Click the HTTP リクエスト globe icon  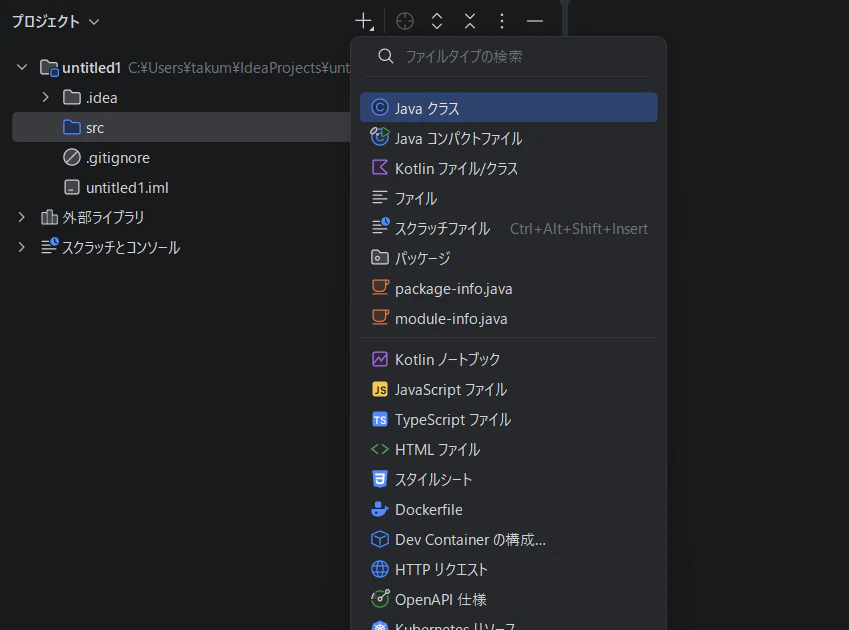(380, 569)
